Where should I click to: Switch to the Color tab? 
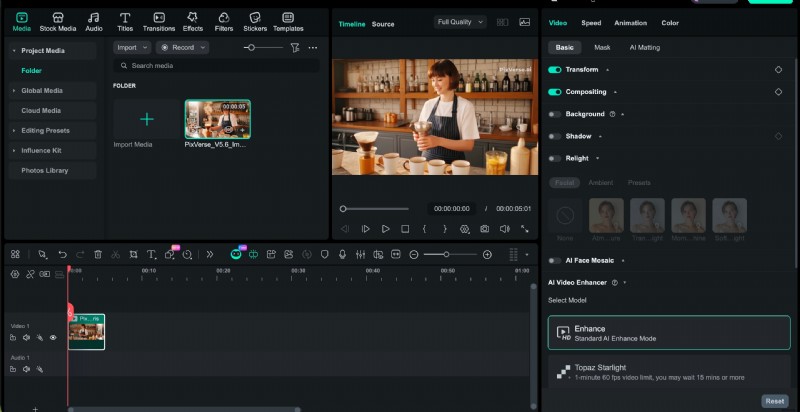pos(670,23)
